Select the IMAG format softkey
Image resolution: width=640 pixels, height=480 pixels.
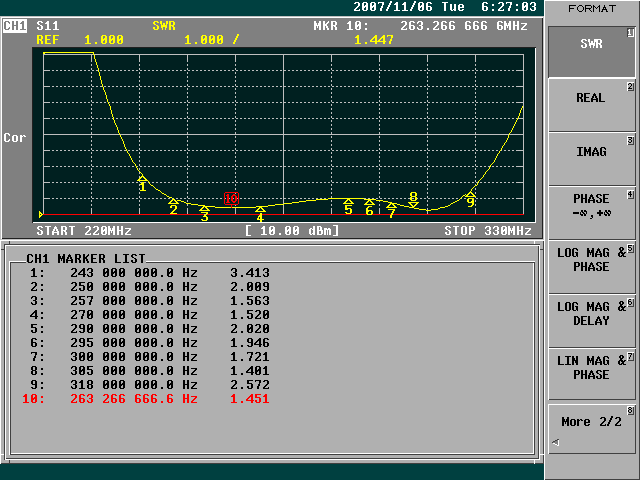[x=591, y=159]
